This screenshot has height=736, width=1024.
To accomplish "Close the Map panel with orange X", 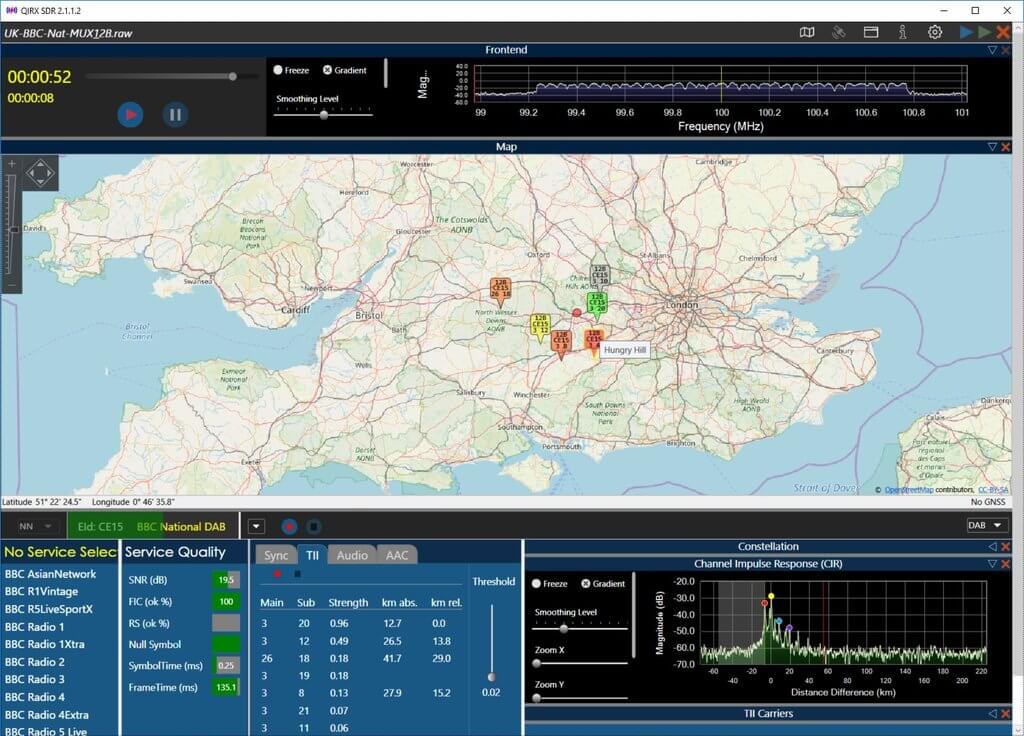I will 1005,147.
